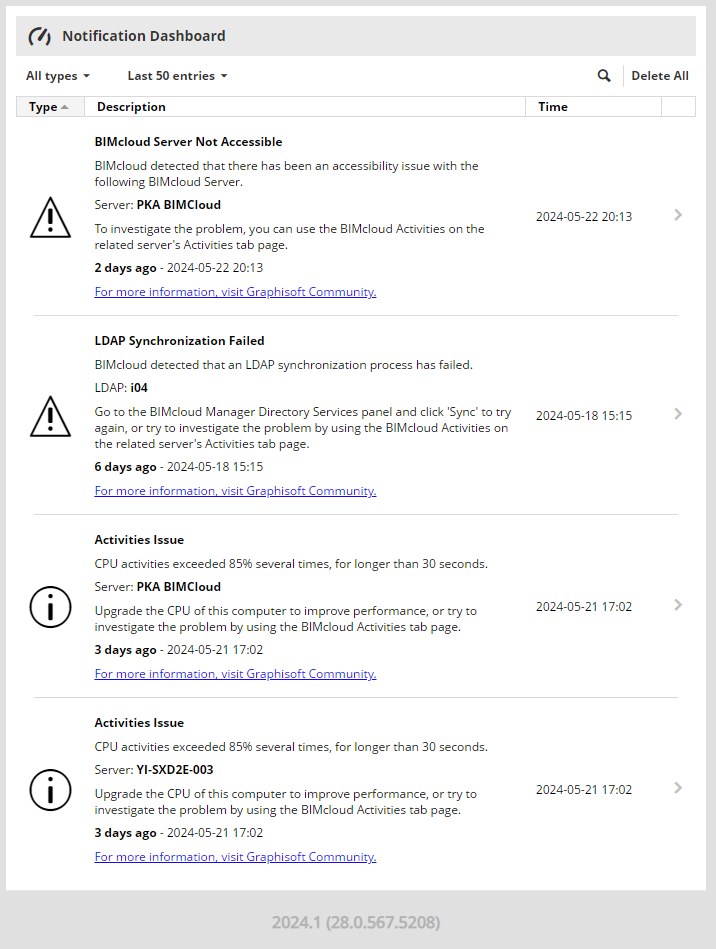Click the Notification Dashboard gauge icon
Viewport: 716px width, 949px height.
tap(40, 36)
